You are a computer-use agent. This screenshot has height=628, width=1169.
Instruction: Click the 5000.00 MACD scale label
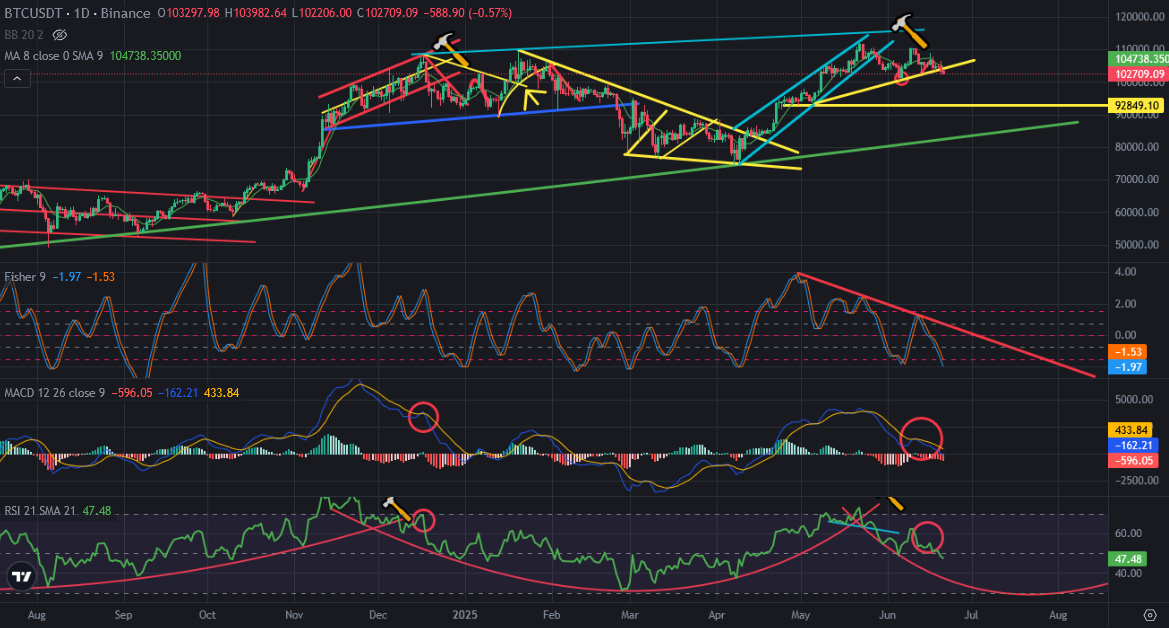point(1134,400)
